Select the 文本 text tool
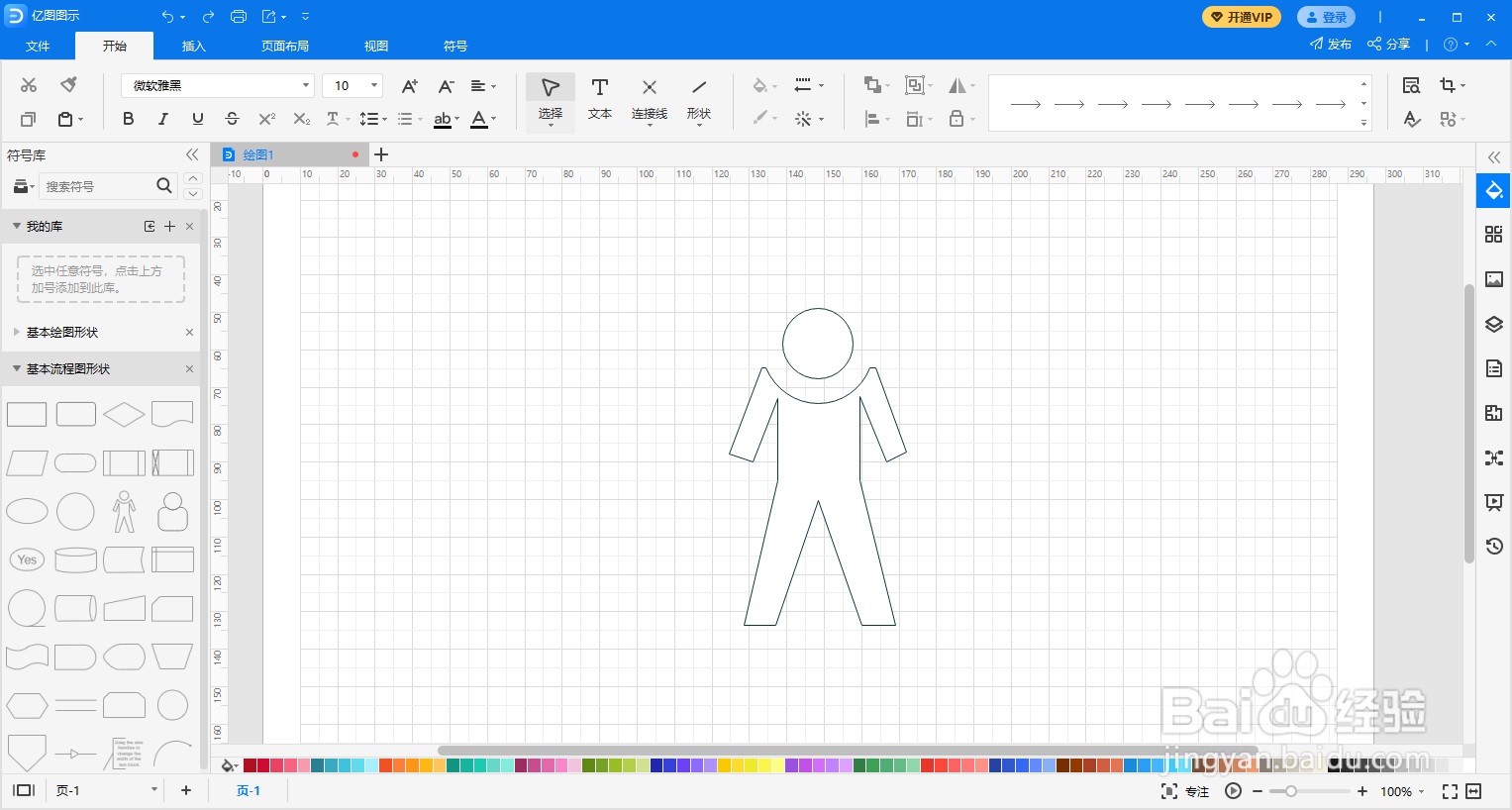Viewport: 1512px width, 810px height. (600, 100)
